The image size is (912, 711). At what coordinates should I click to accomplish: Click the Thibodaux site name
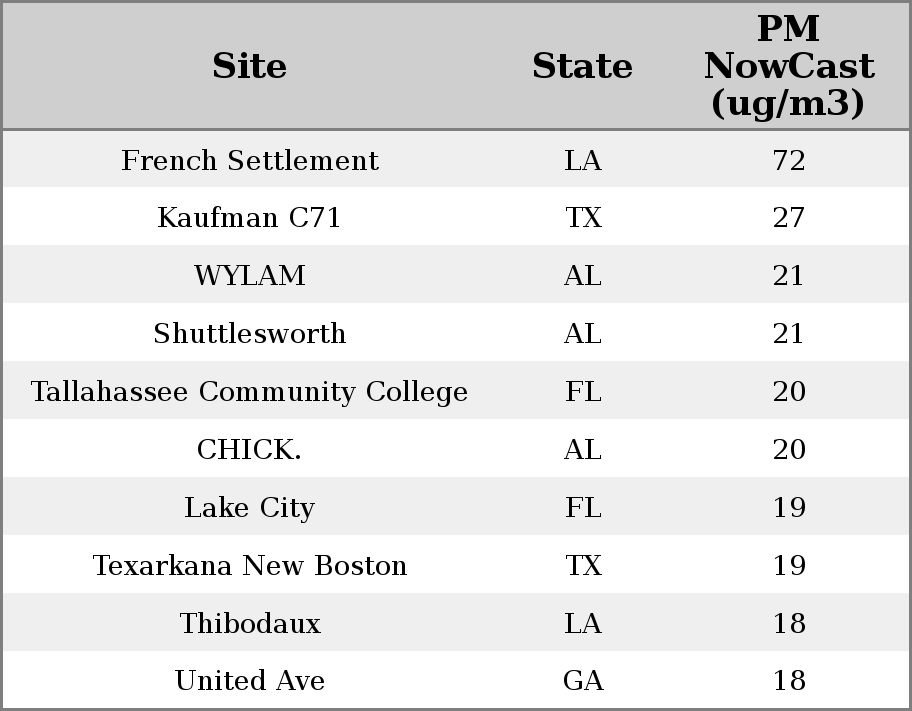[x=250, y=624]
